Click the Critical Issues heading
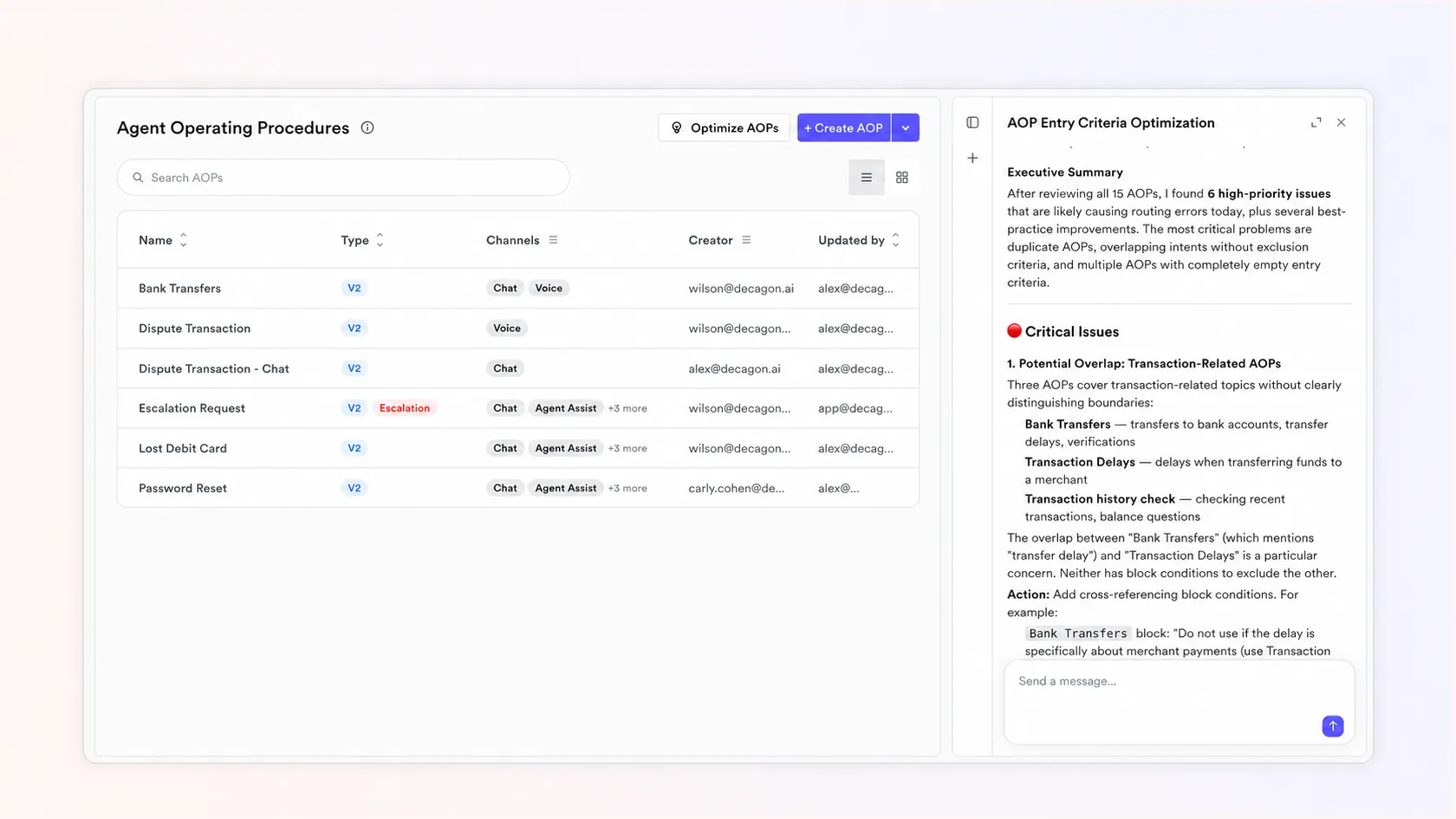The height and width of the screenshot is (819, 1456). pos(1072,332)
